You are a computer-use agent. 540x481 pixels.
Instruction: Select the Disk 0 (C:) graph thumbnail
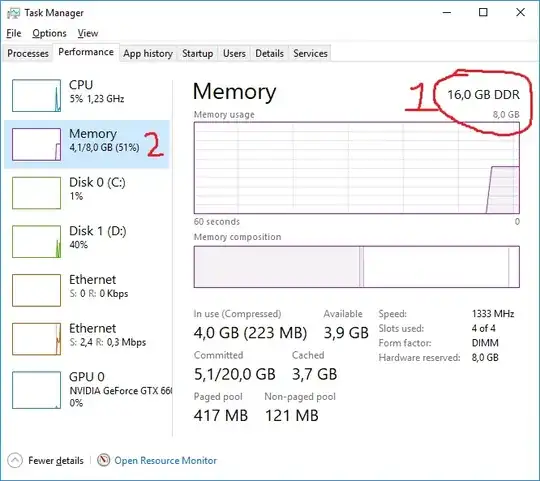click(37, 193)
